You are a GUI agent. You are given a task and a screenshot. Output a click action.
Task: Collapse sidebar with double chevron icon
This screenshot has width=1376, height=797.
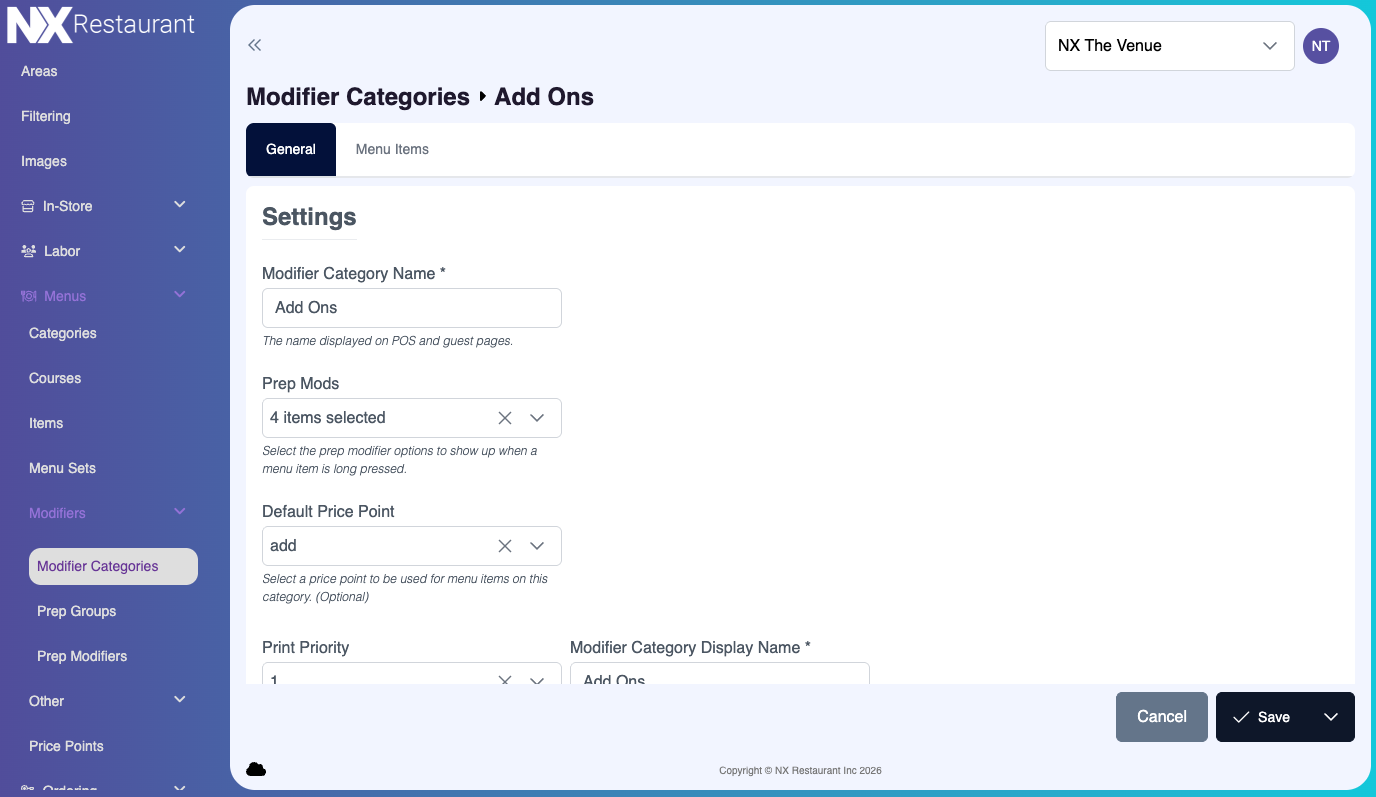tap(255, 45)
